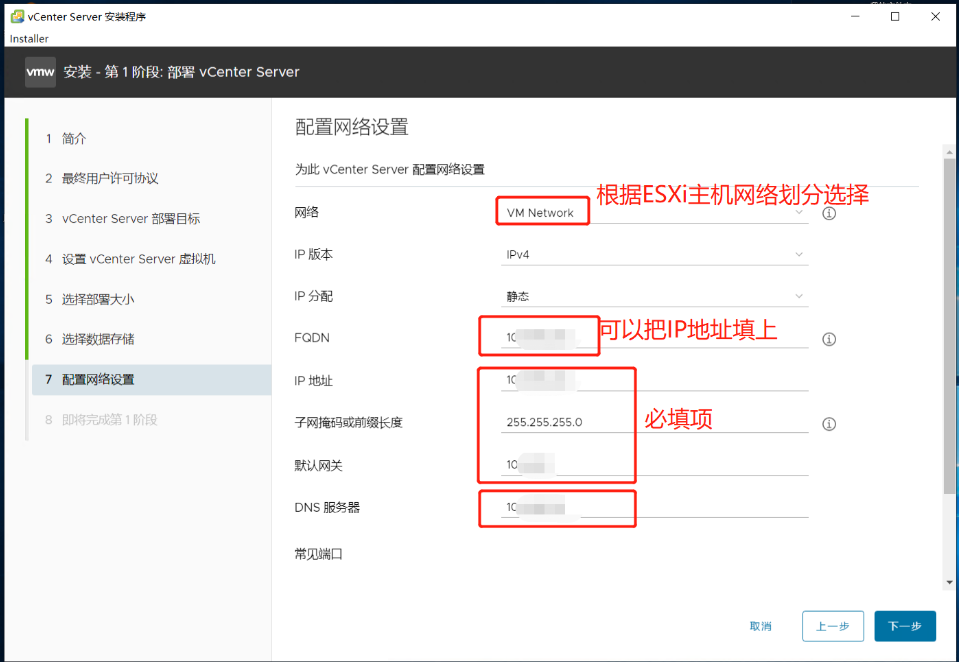
Task: Click the 配置网络设置 page heading
Action: (352, 127)
